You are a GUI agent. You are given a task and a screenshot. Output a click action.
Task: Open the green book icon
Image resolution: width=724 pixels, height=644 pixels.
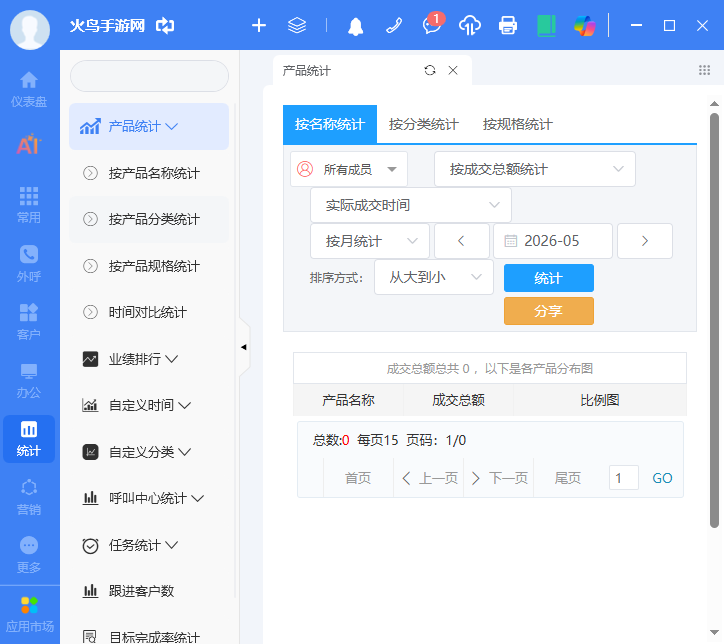click(x=546, y=26)
